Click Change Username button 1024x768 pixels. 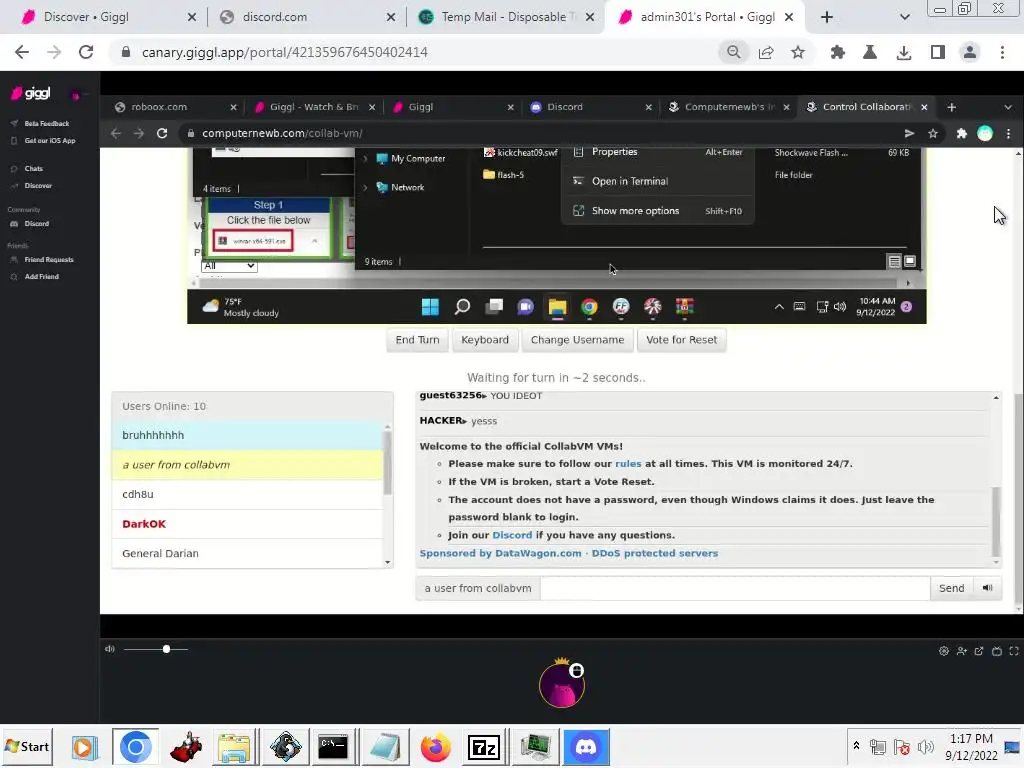577,340
